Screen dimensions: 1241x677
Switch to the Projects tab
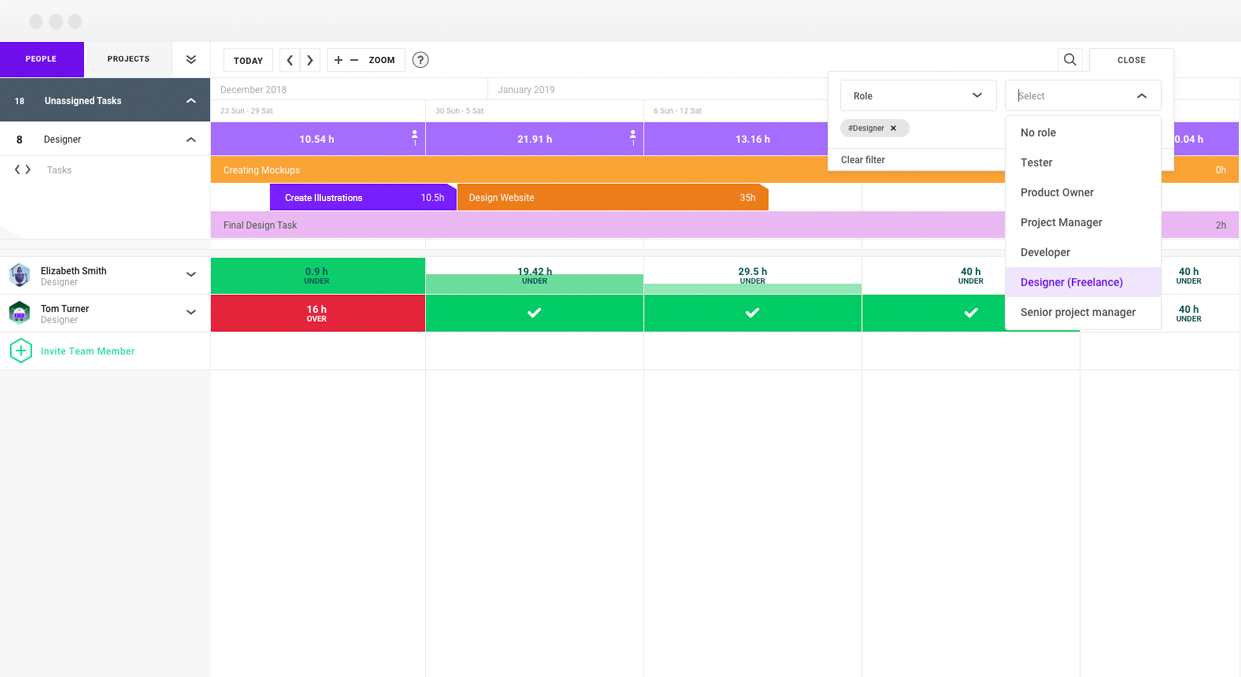128,59
